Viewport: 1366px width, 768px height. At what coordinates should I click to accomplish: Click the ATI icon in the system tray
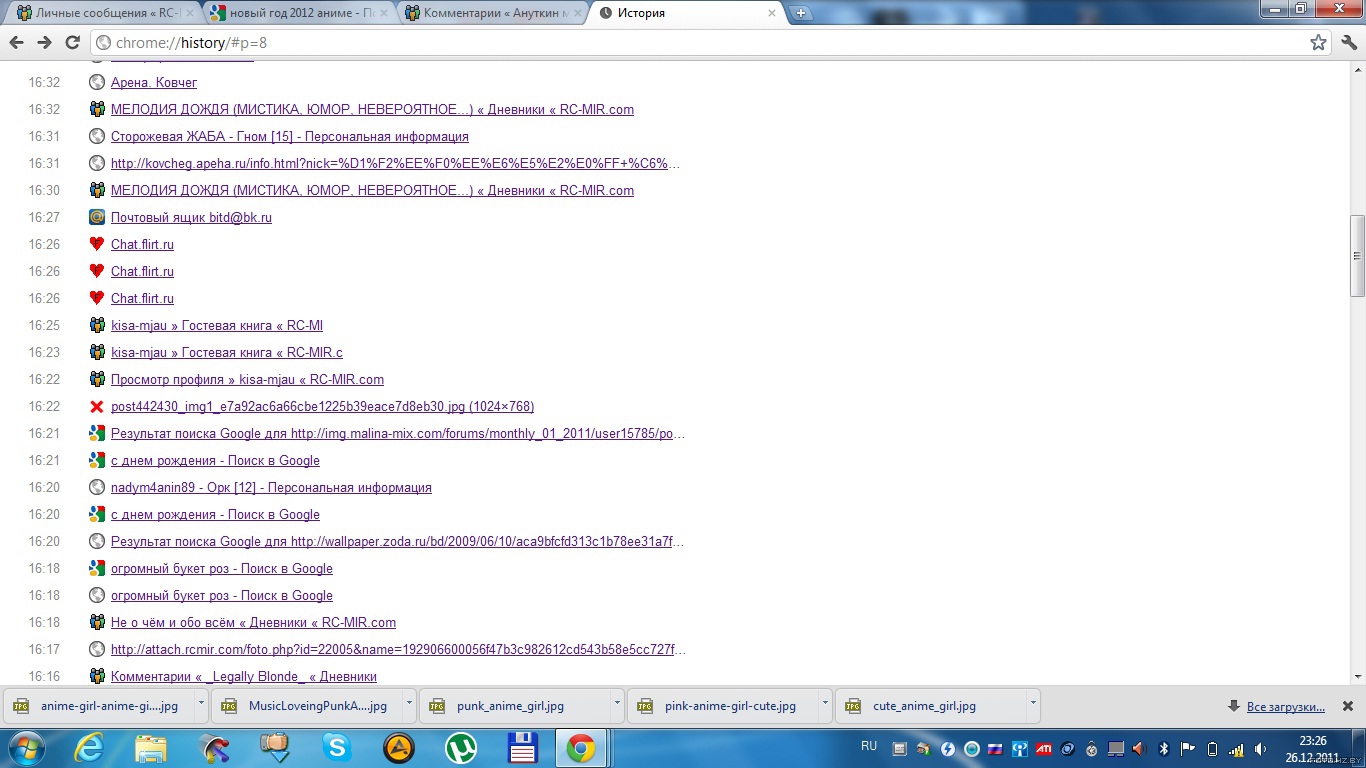tap(1043, 748)
